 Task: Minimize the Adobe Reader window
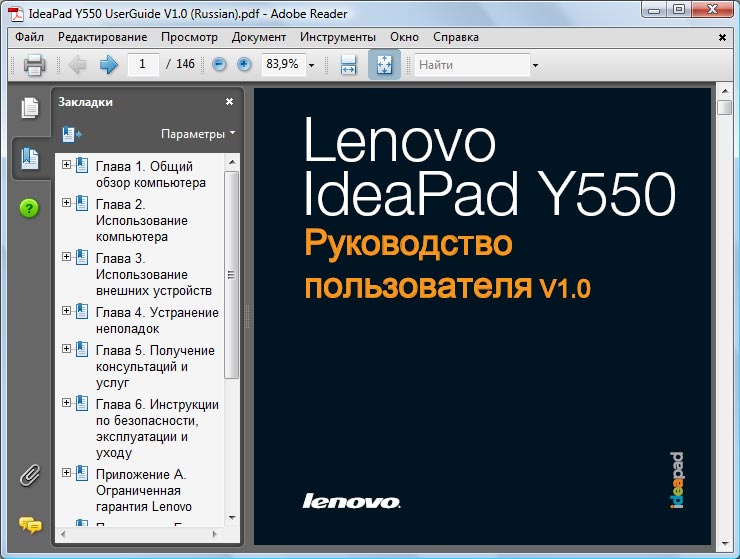[654, 9]
